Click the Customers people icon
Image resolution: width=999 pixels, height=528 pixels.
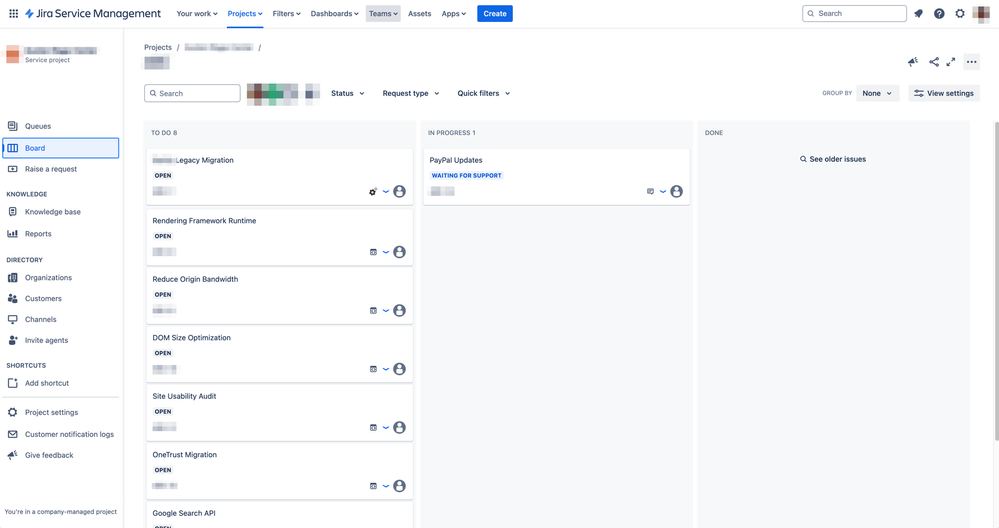click(13, 298)
